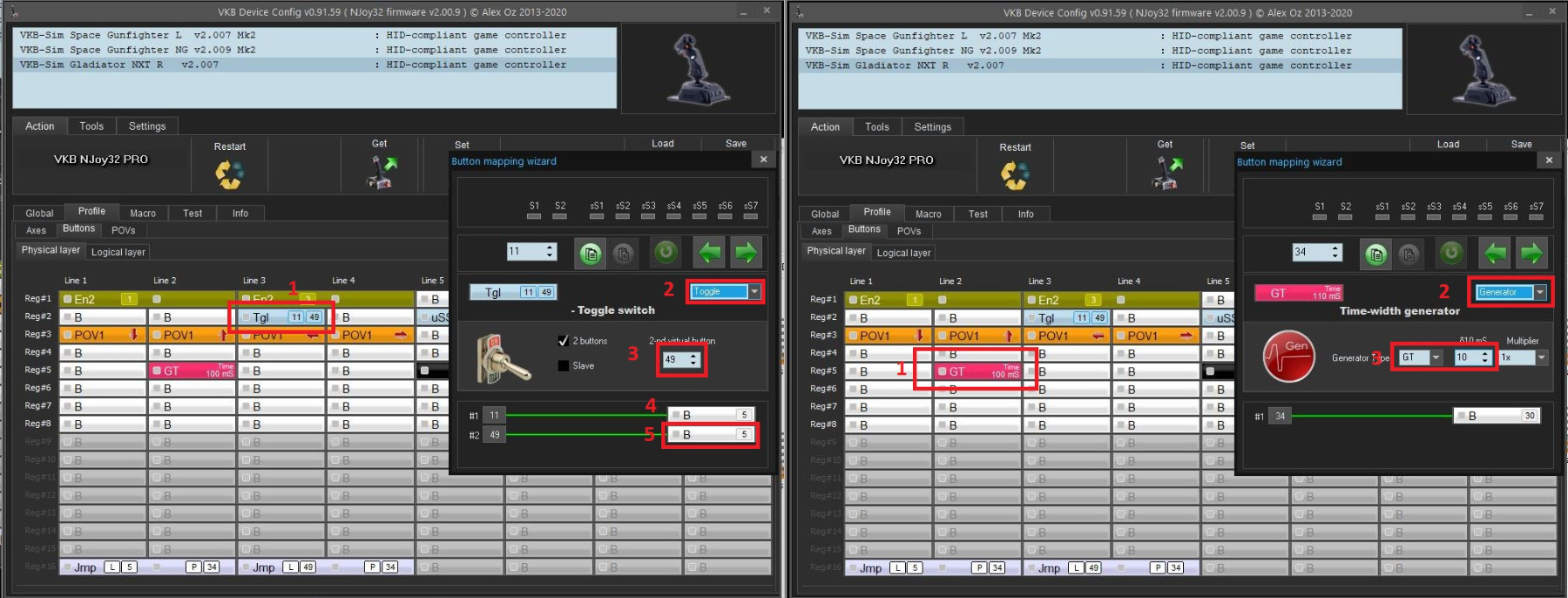This screenshot has width=1568, height=598.
Task: Close the right Button mapping wizard
Action: pos(1550,160)
